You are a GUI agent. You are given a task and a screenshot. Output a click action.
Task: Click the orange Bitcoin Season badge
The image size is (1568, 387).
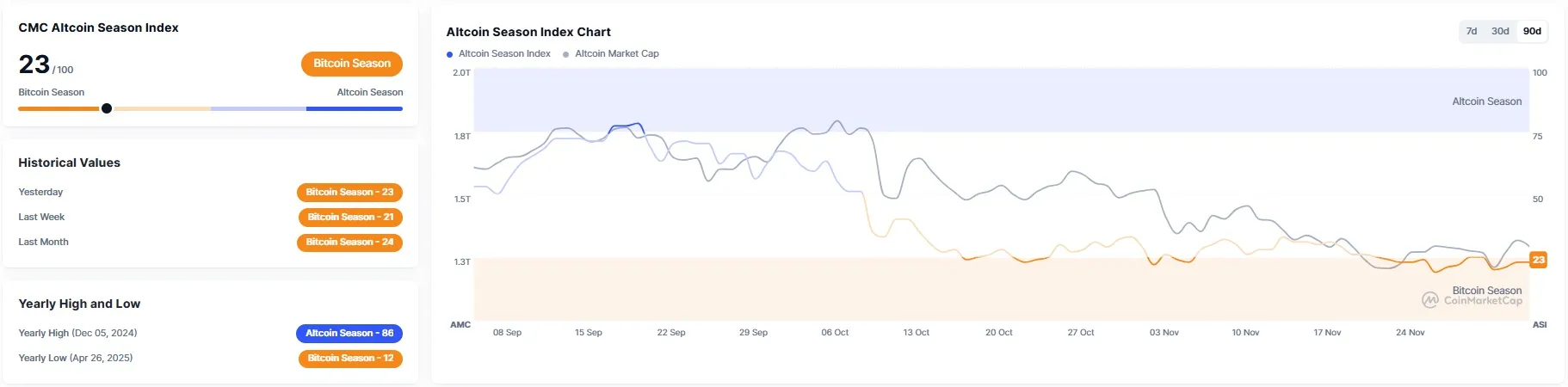[351, 64]
